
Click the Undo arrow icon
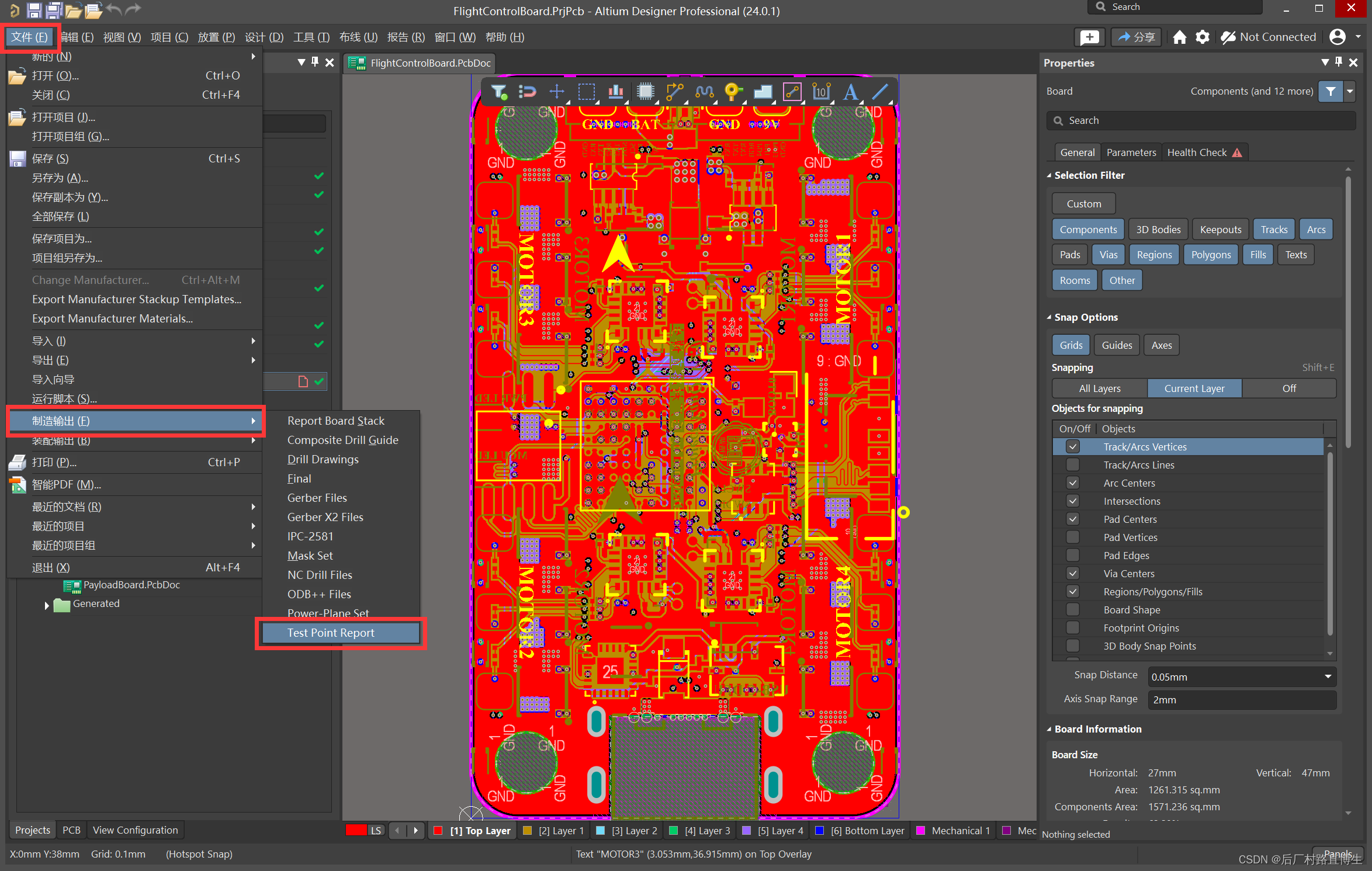(115, 9)
